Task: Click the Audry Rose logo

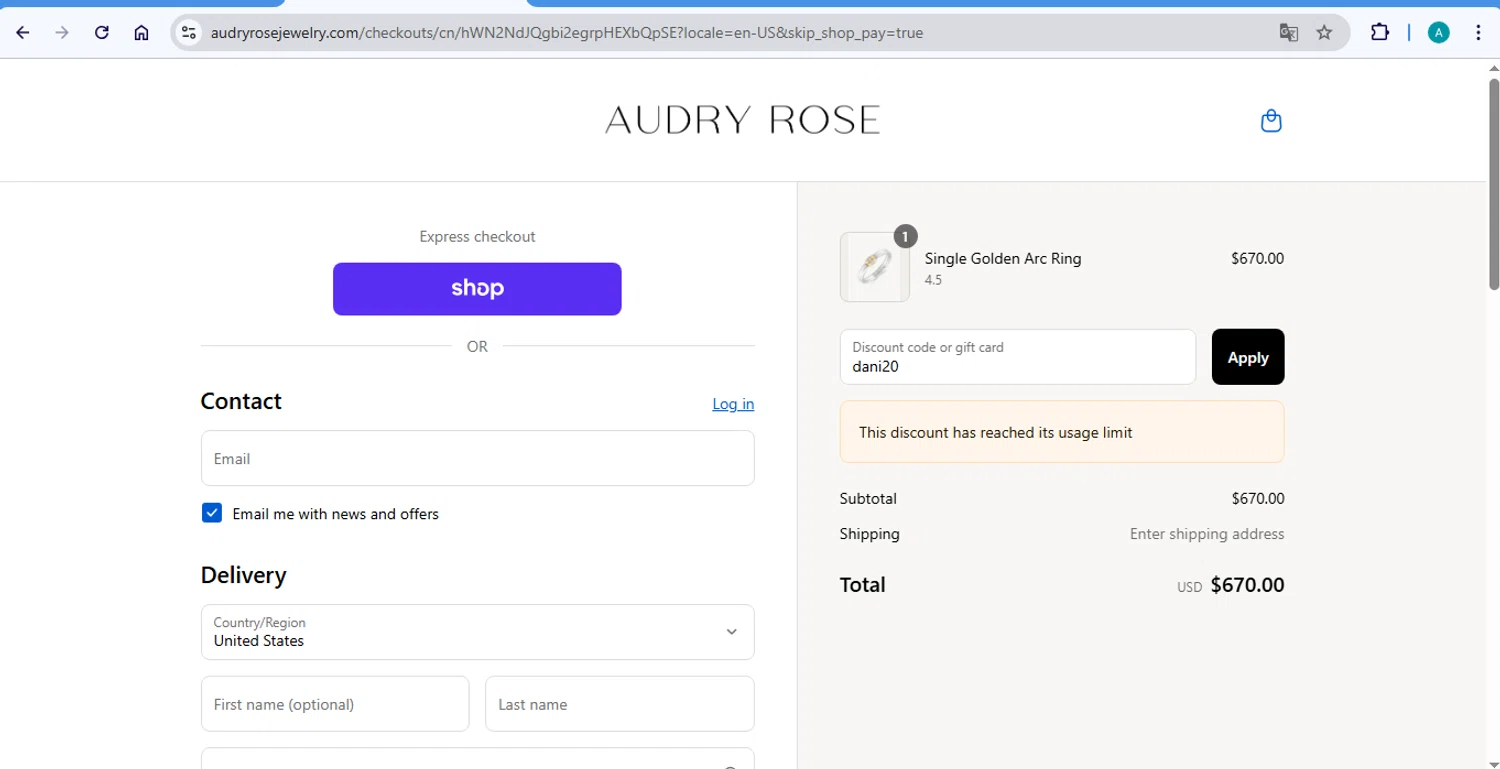Action: point(742,120)
